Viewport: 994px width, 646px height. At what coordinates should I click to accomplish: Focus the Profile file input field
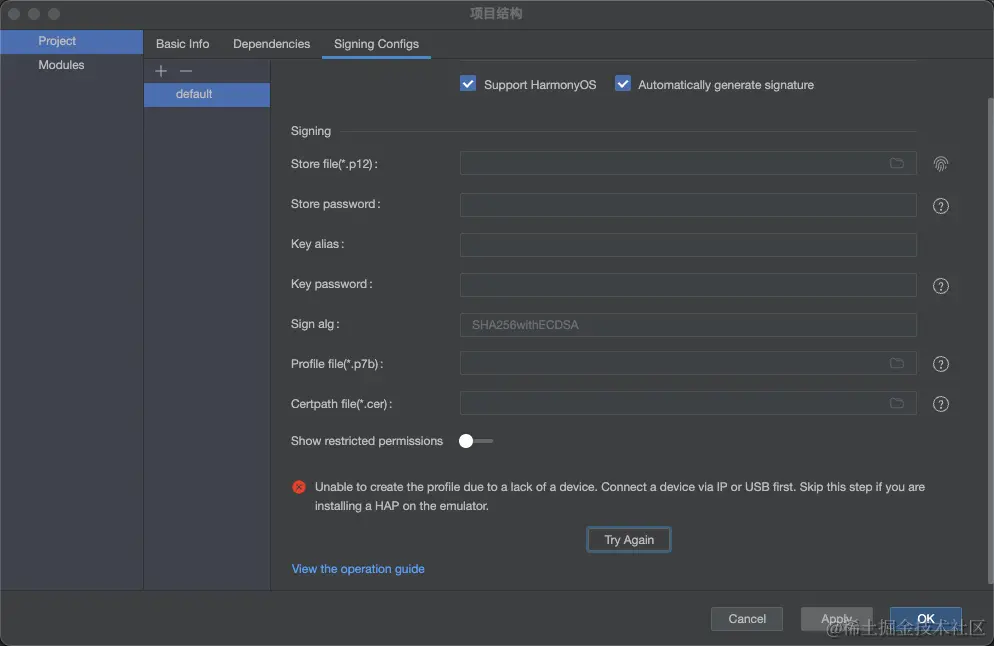[688, 363]
